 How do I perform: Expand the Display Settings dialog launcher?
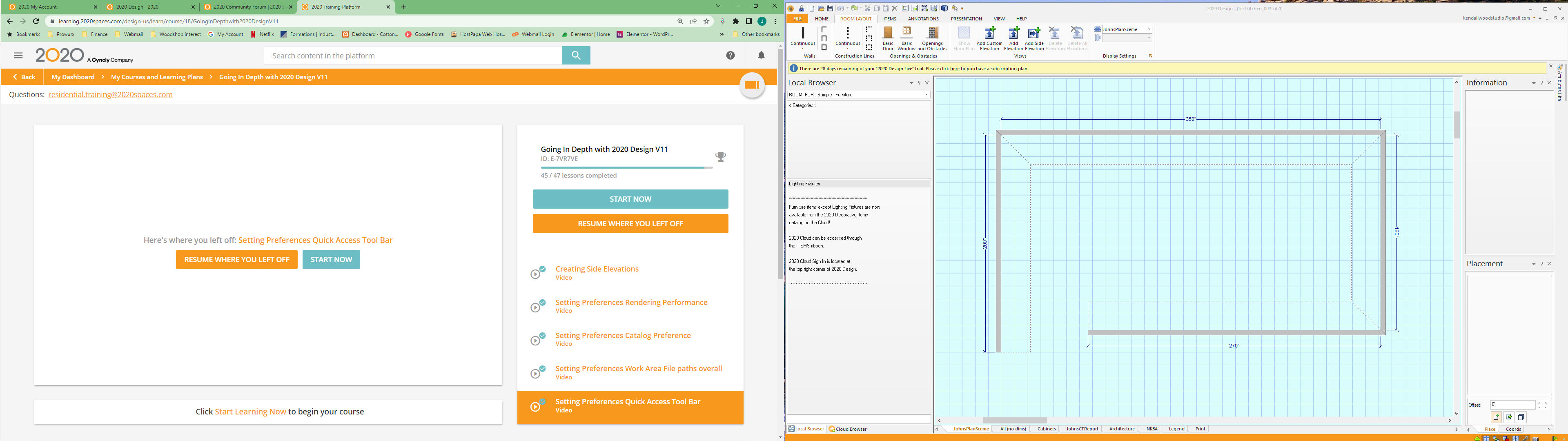tap(1150, 56)
